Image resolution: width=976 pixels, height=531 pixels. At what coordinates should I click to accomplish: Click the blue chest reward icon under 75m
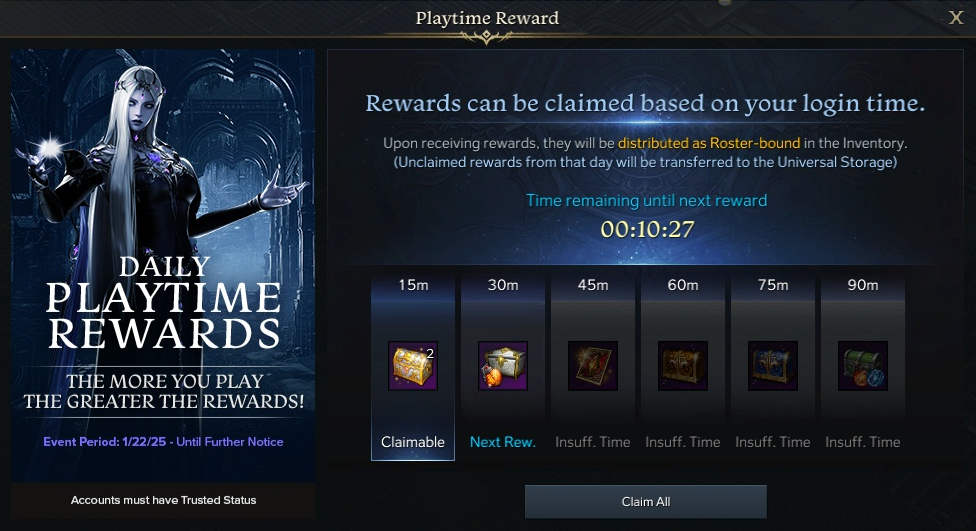click(772, 365)
